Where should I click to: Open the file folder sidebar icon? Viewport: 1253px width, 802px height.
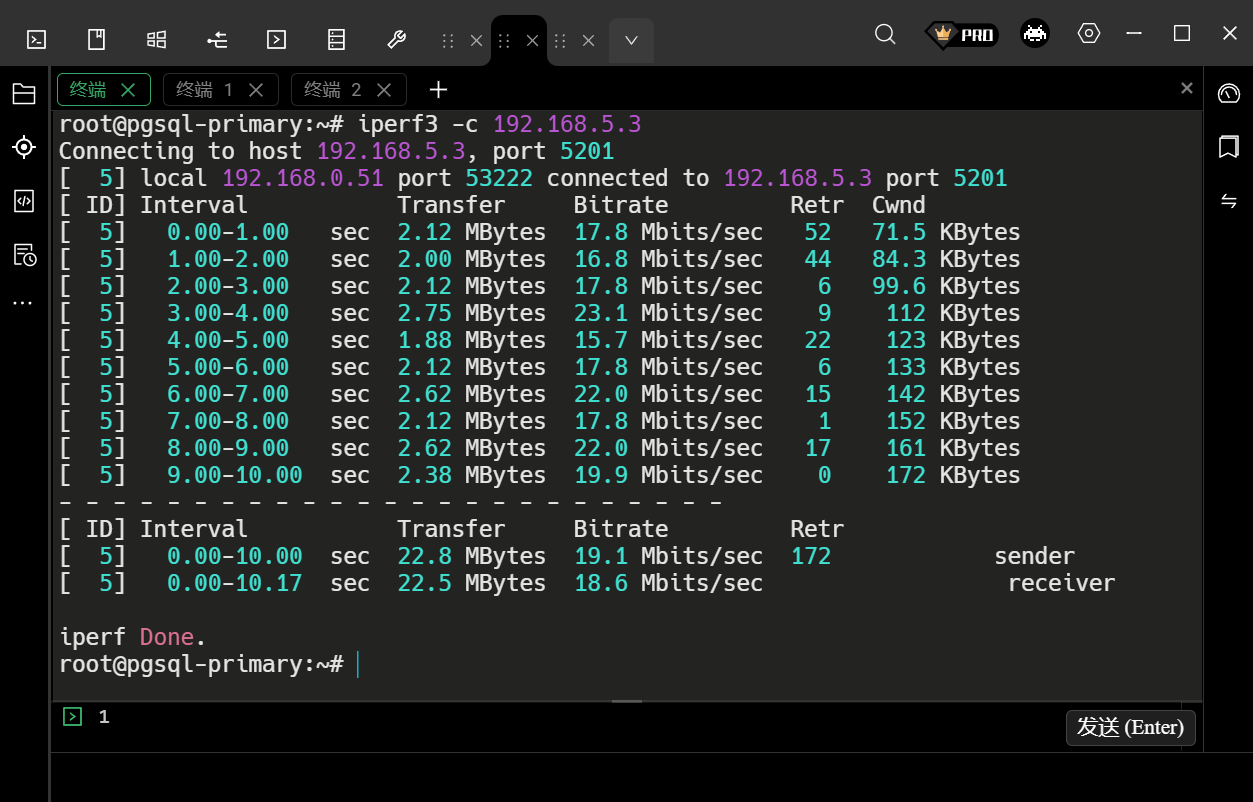[x=24, y=94]
